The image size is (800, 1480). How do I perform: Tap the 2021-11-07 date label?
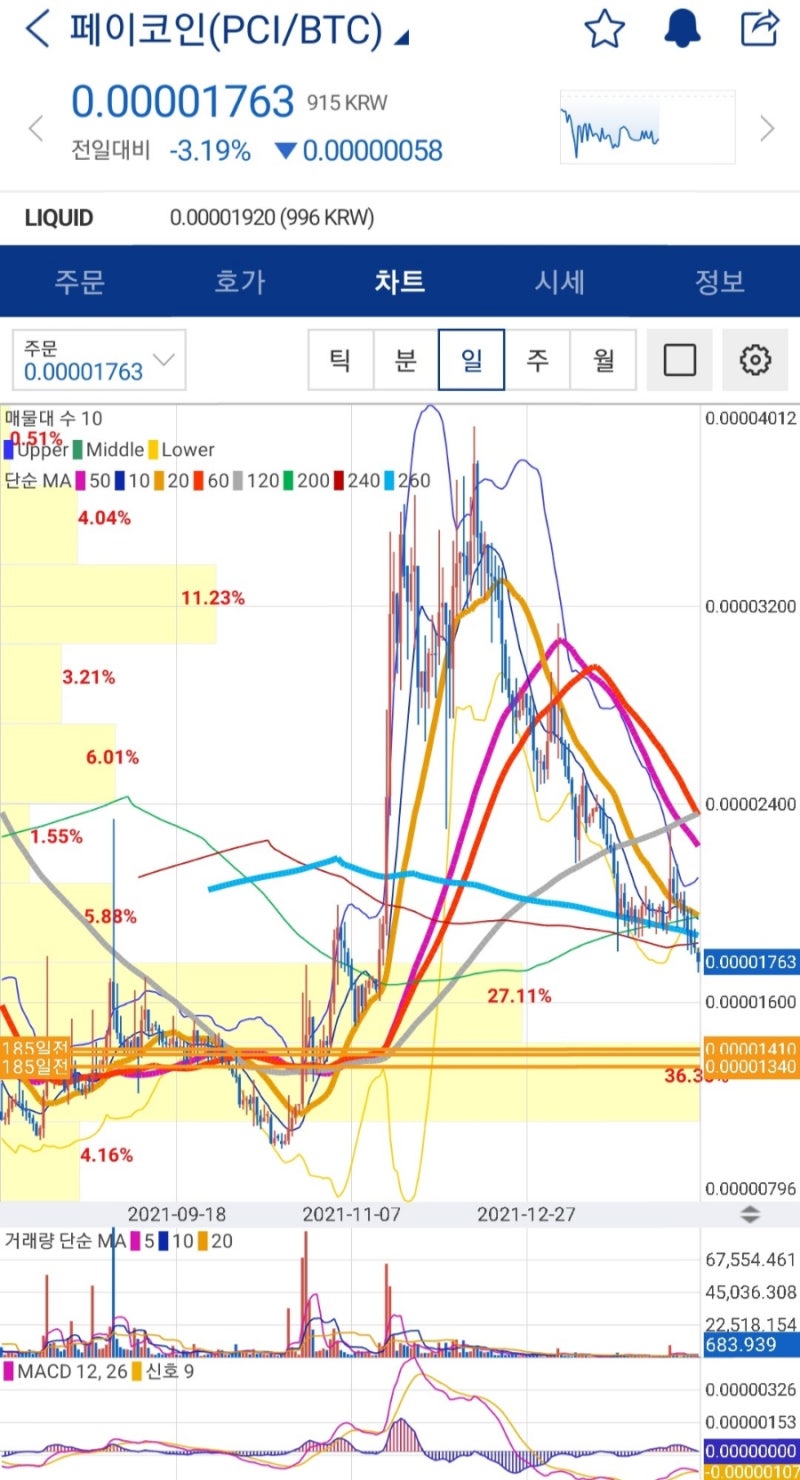pyautogui.click(x=351, y=1215)
